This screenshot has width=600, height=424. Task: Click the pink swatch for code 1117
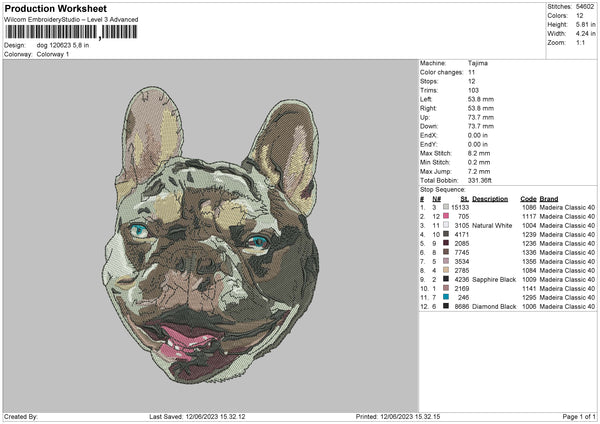[446, 216]
